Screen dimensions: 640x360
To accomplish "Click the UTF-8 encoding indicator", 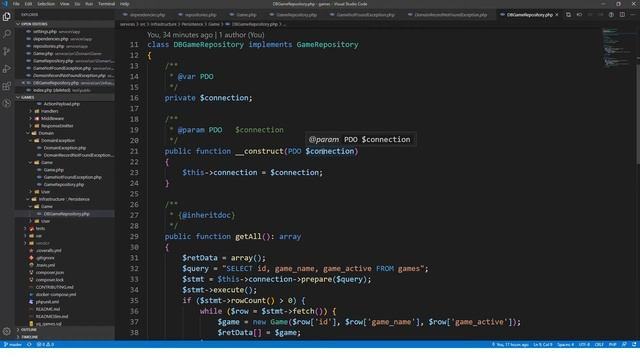I will click(x=584, y=344).
